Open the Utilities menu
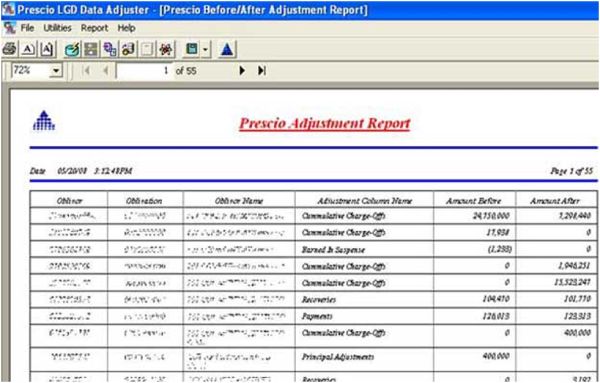The height and width of the screenshot is (383, 600). [57, 28]
